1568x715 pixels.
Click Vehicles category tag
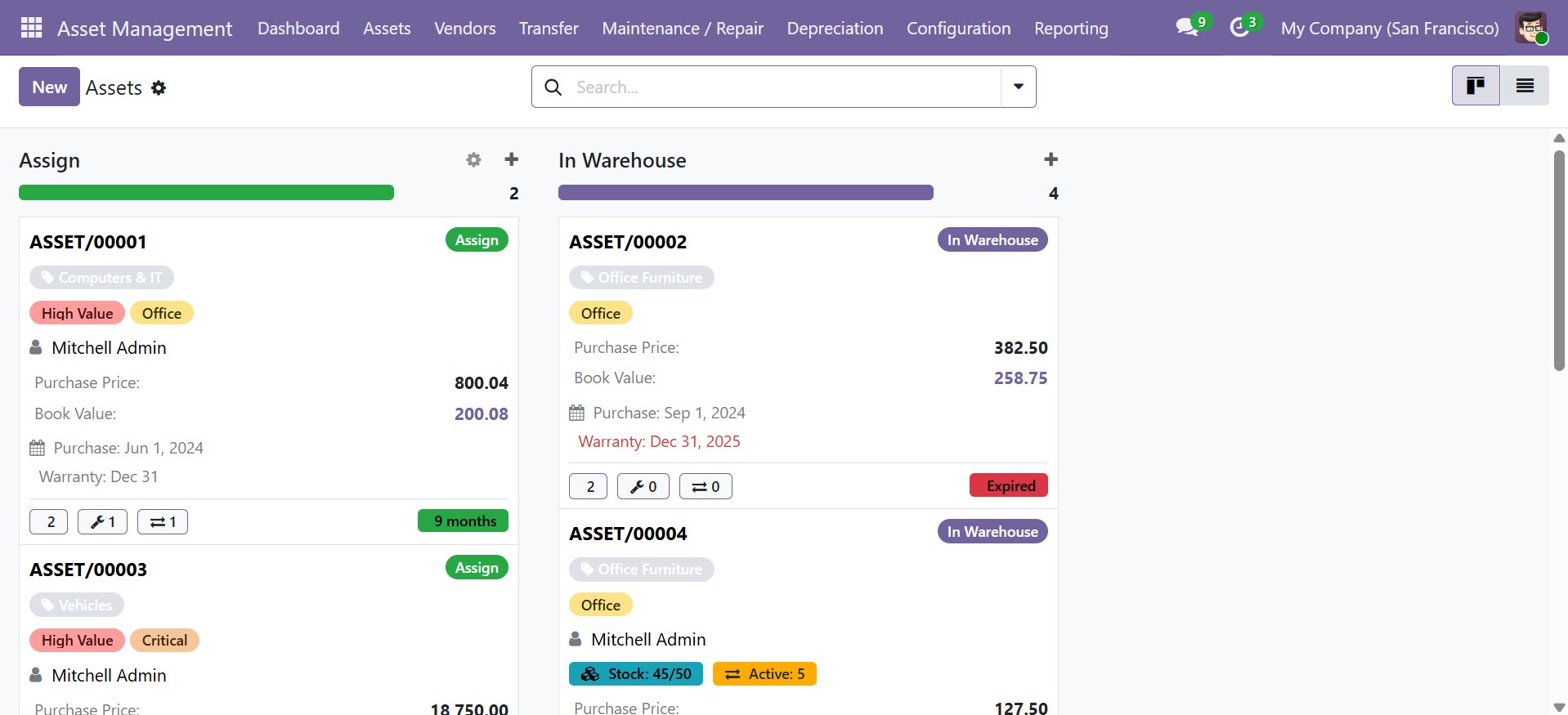(77, 606)
